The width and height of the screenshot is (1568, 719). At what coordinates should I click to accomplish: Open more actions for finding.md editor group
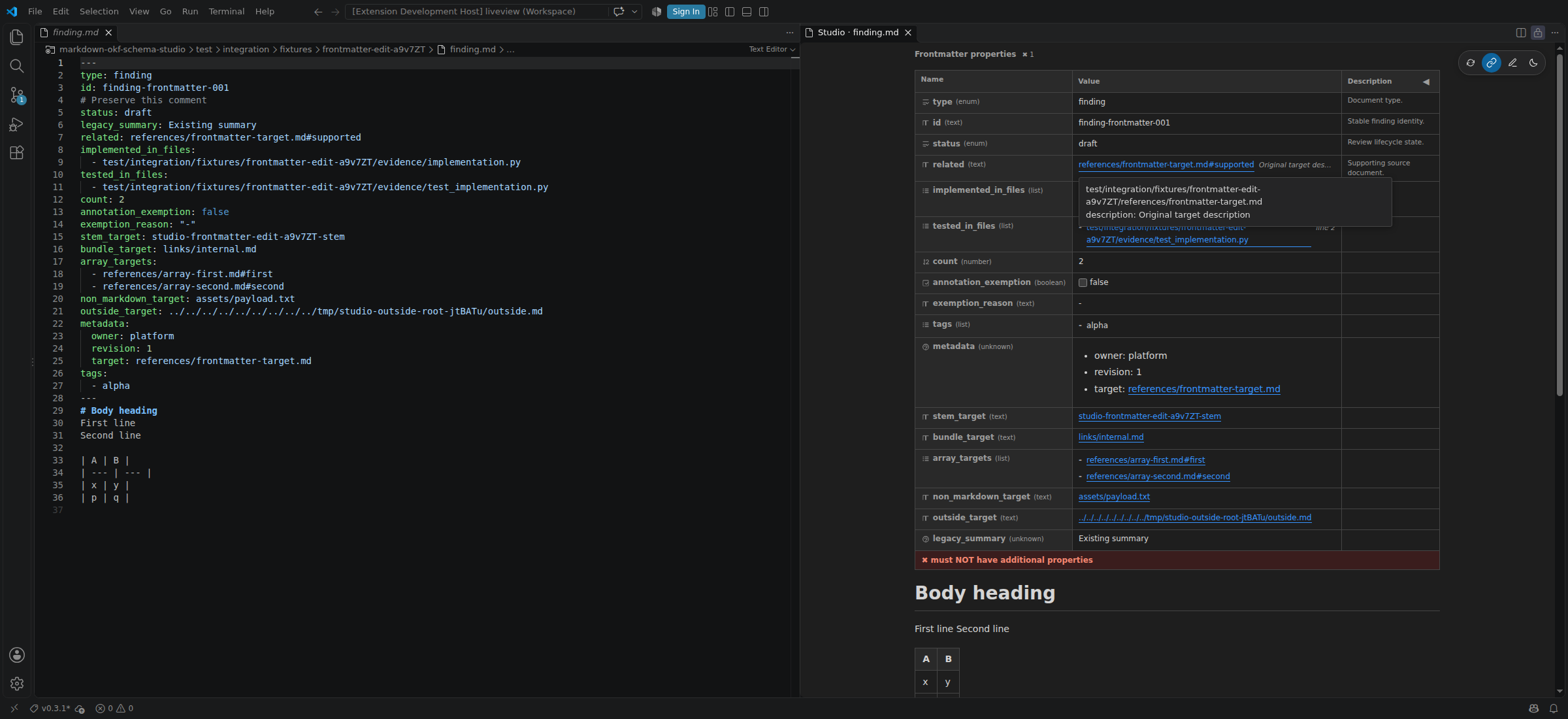[x=789, y=33]
